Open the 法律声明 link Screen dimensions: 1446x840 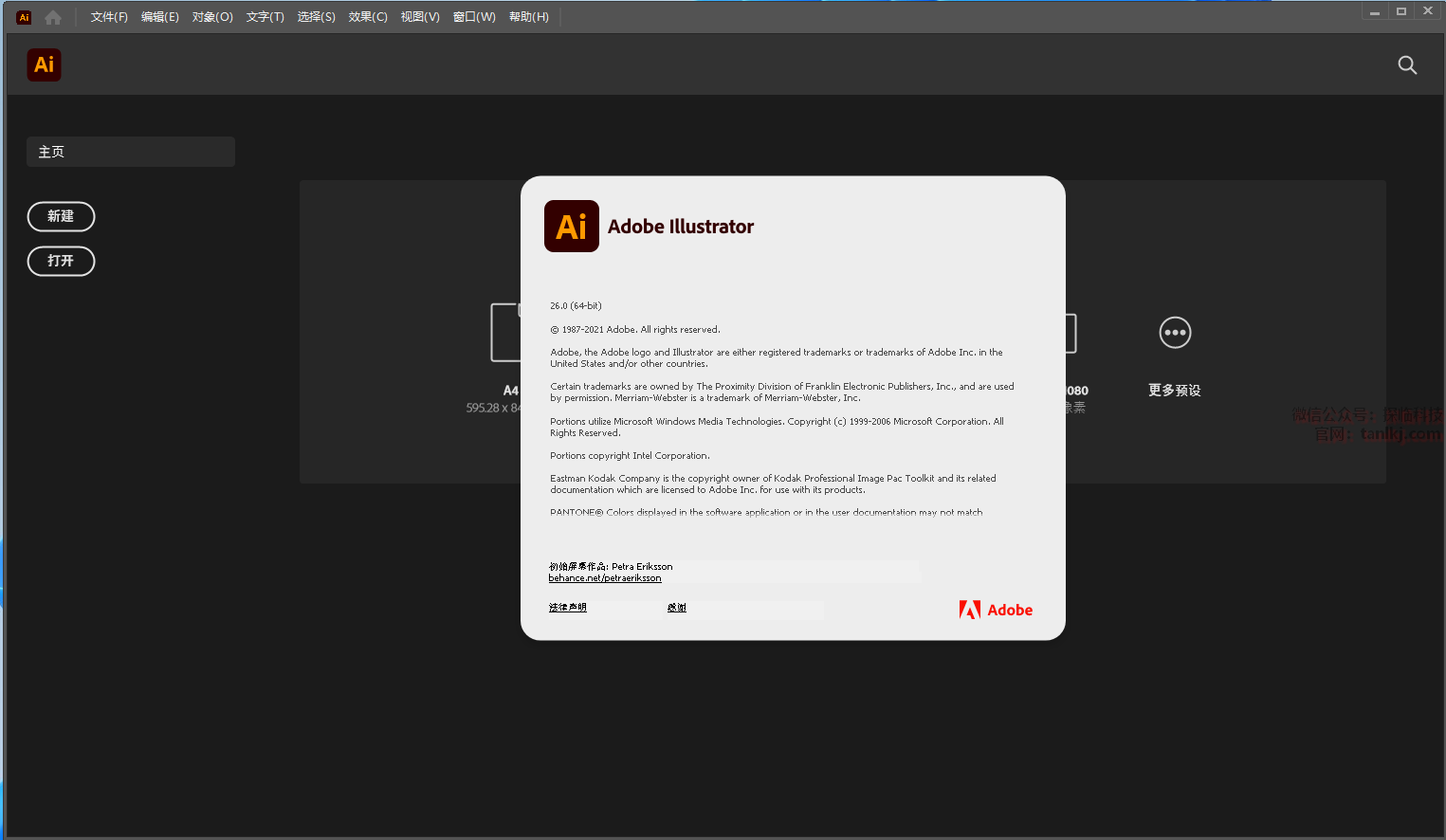(x=568, y=608)
